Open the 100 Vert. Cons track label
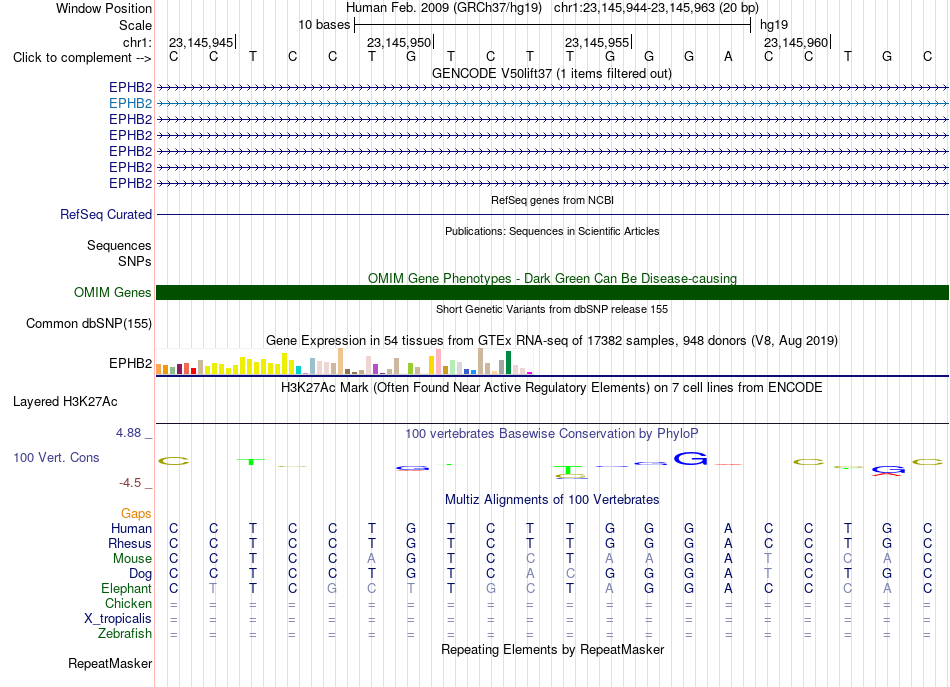The width and height of the screenshot is (950, 687). pyautogui.click(x=56, y=457)
